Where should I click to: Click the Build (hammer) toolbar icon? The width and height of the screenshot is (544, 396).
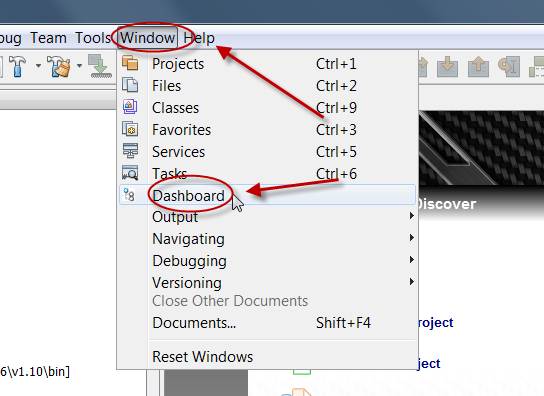pyautogui.click(x=17, y=66)
